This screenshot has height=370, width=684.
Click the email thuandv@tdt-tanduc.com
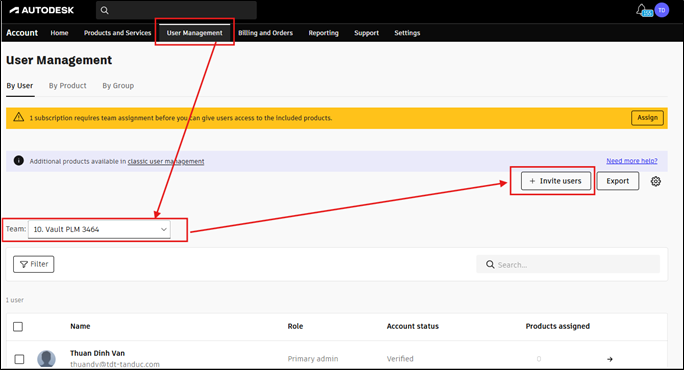(115, 364)
